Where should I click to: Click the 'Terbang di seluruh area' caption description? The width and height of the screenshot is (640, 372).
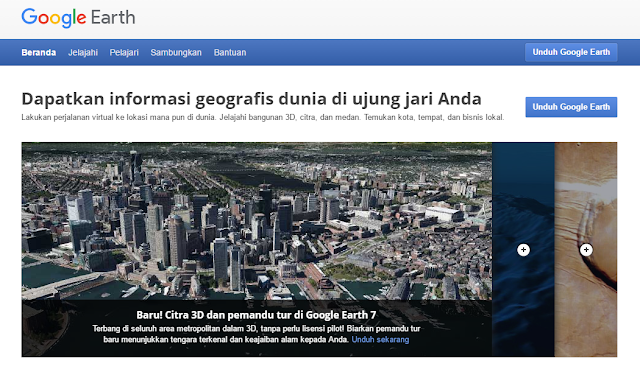tap(256, 334)
